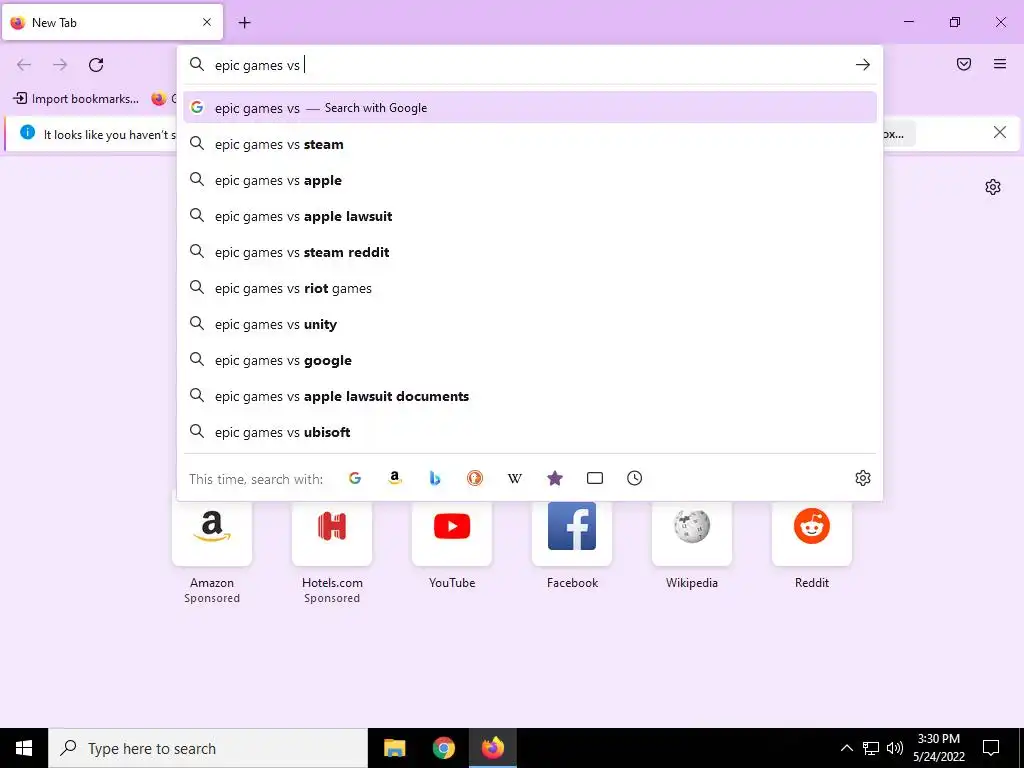This screenshot has height=768, width=1024.
Task: Click into the address bar text field
Action: [529, 65]
